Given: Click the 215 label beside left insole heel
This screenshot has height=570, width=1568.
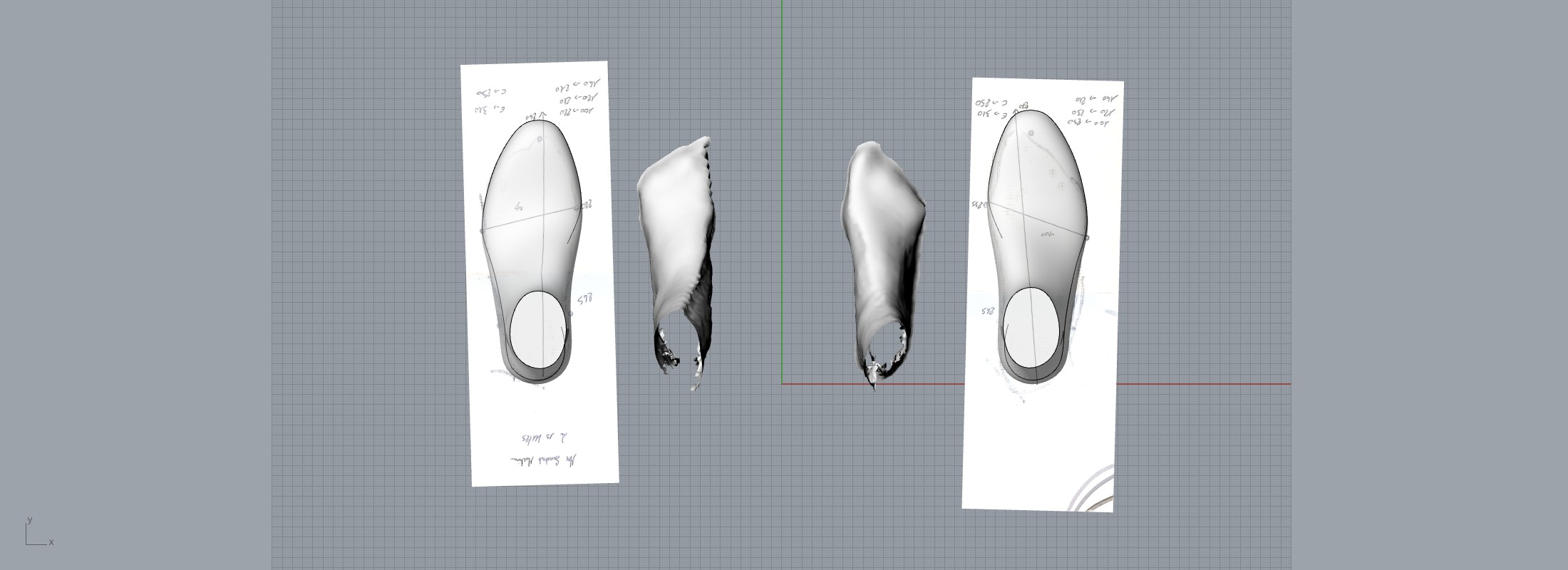Looking at the screenshot, I should click(x=584, y=300).
